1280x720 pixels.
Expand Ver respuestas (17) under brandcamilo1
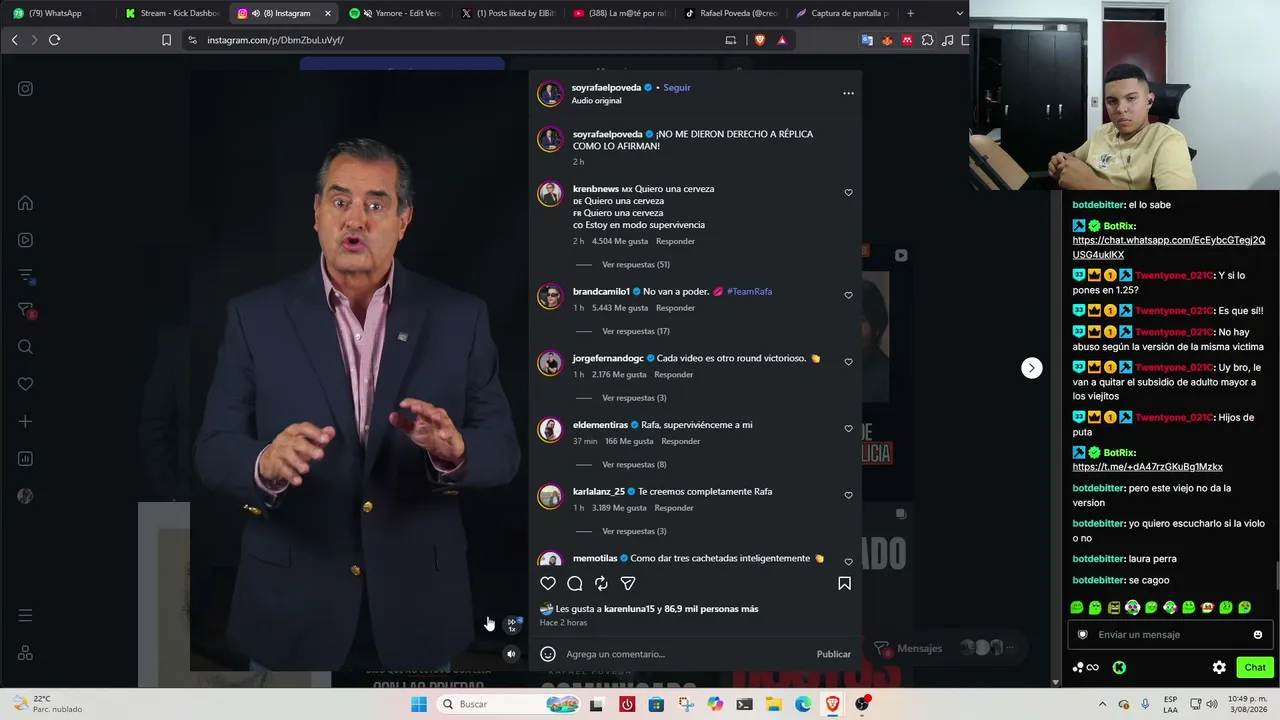coord(636,331)
